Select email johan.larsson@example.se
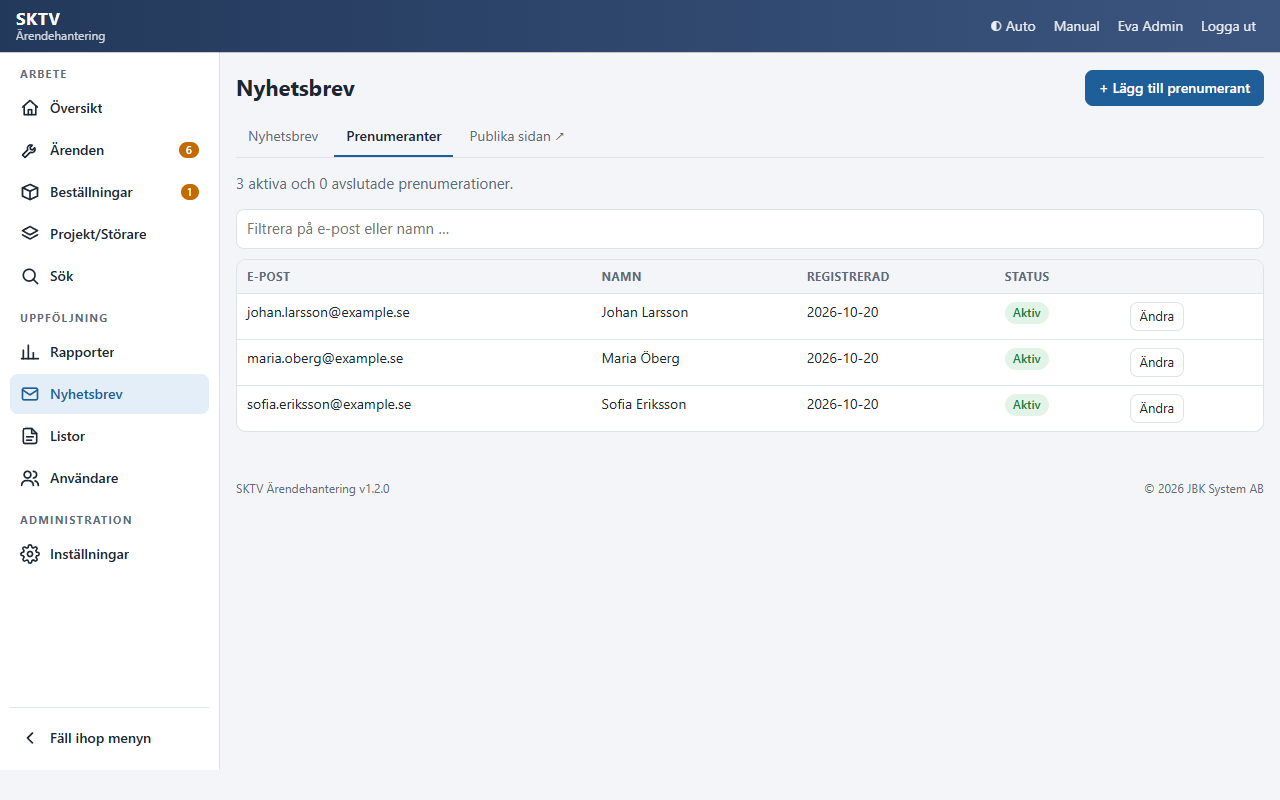 (x=328, y=312)
